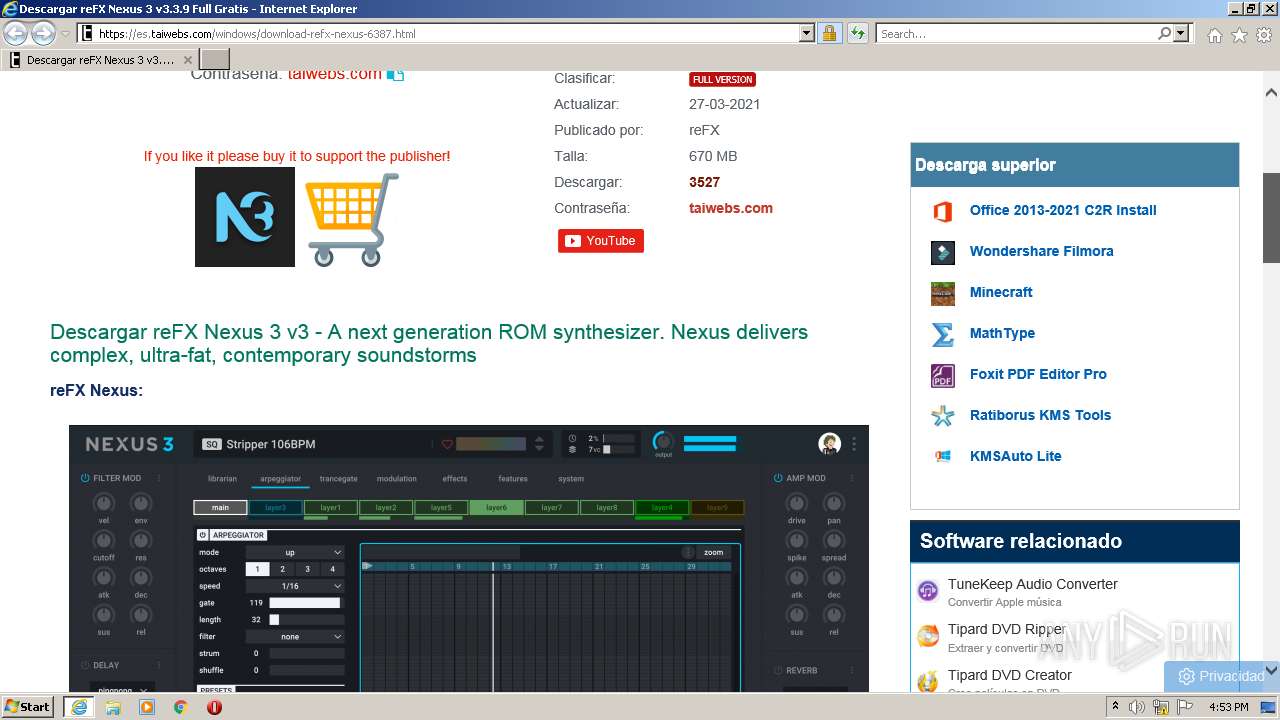The width and height of the screenshot is (1280, 720).
Task: Close the 'Descargar reFX Nexus 3' tab
Action: (187, 60)
